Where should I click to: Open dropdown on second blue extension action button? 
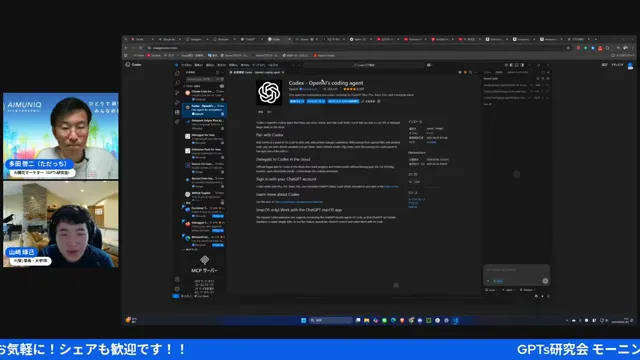(x=324, y=101)
